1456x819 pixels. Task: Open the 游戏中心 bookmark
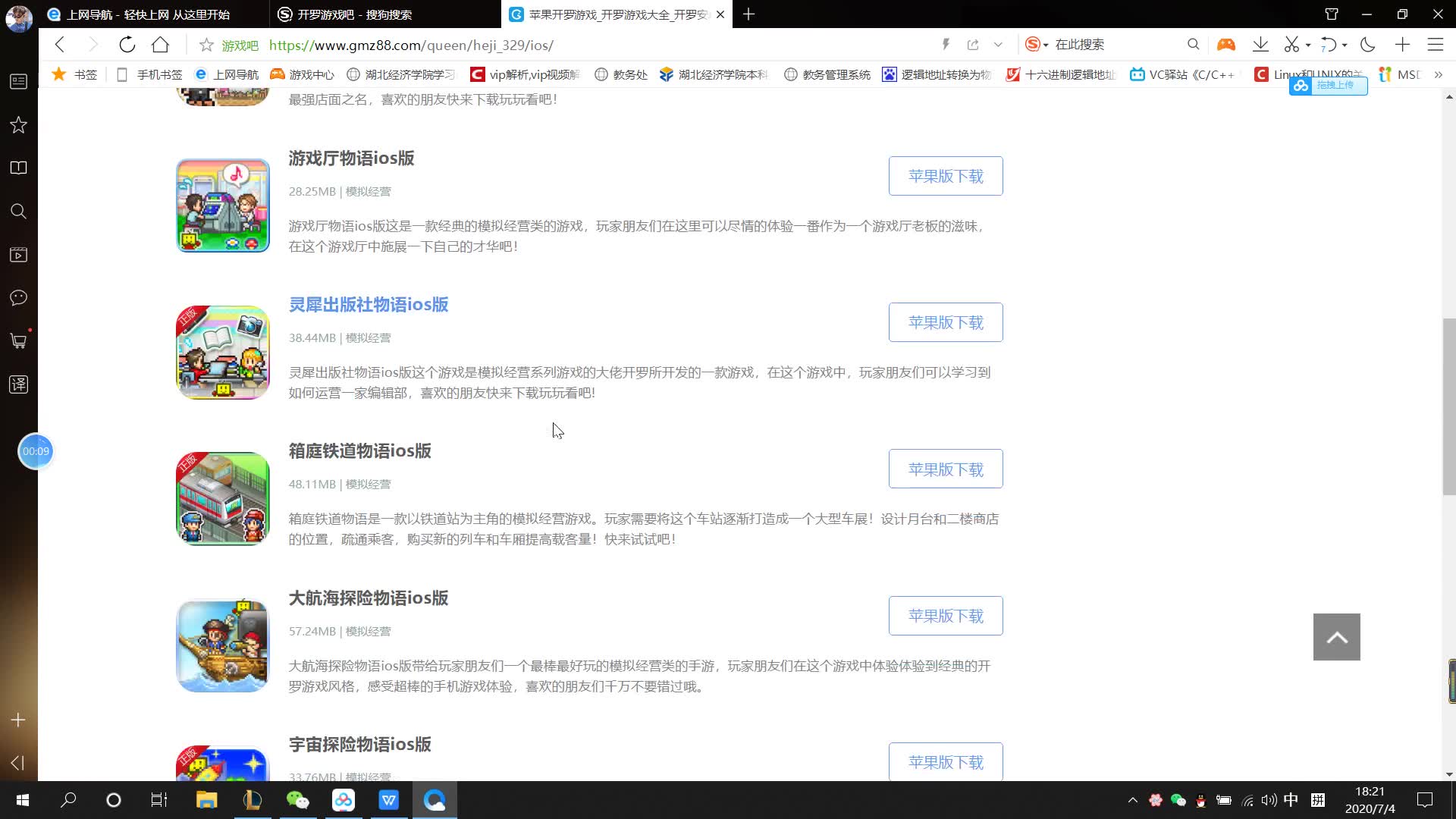[302, 74]
